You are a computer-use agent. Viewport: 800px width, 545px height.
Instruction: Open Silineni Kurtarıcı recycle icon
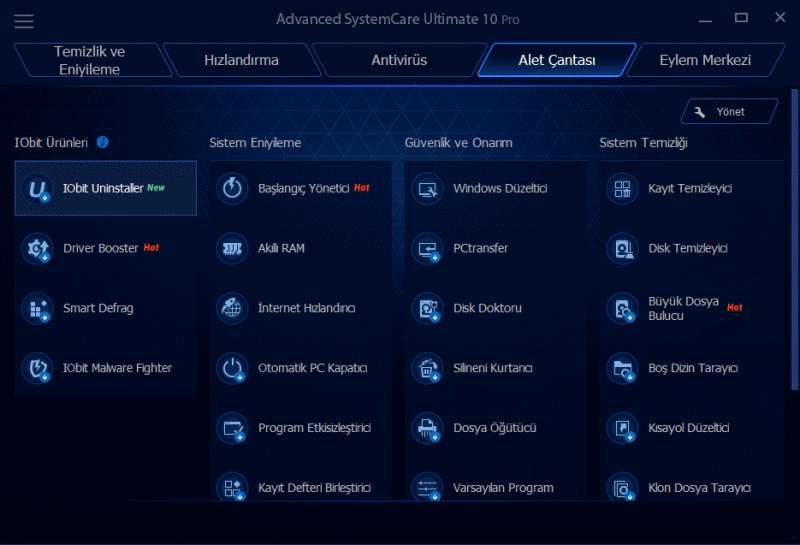427,368
